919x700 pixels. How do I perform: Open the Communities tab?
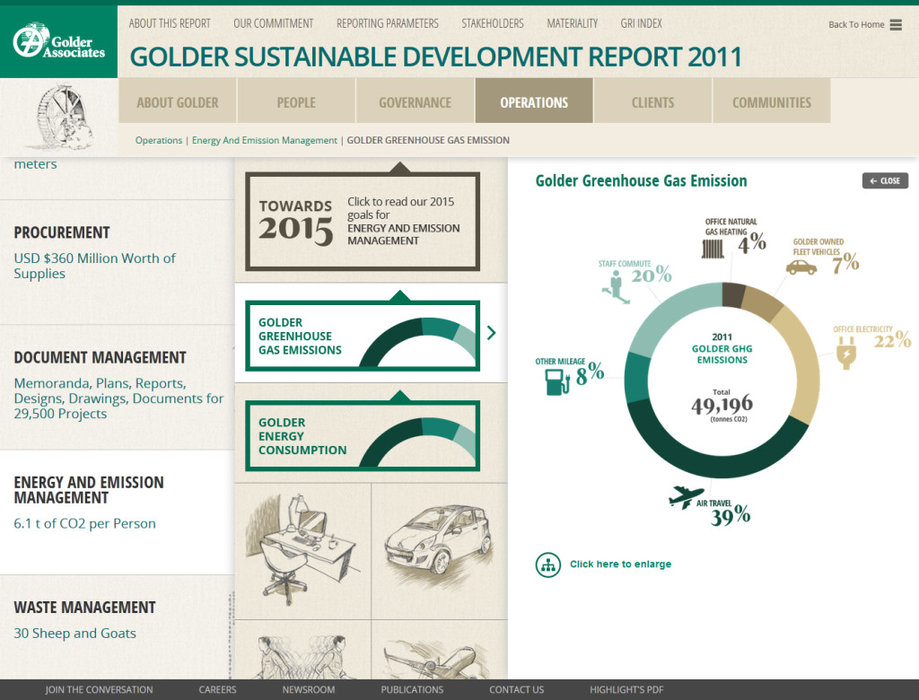pyautogui.click(x=771, y=102)
